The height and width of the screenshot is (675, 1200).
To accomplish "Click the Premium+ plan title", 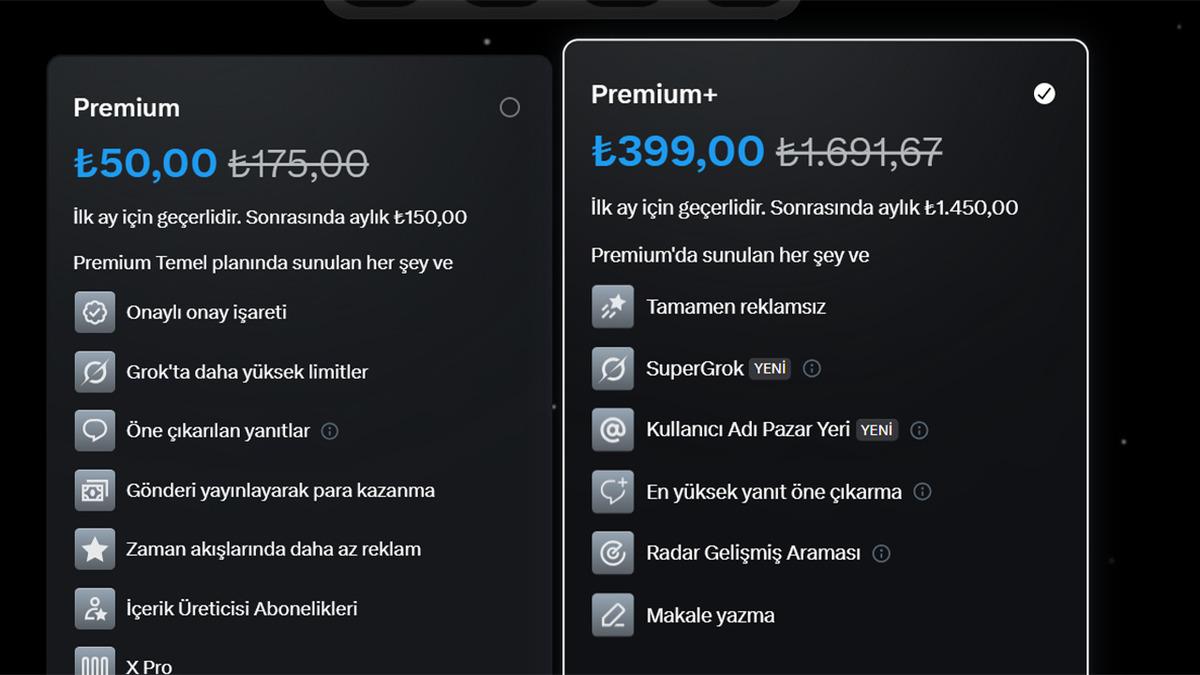I will [654, 94].
